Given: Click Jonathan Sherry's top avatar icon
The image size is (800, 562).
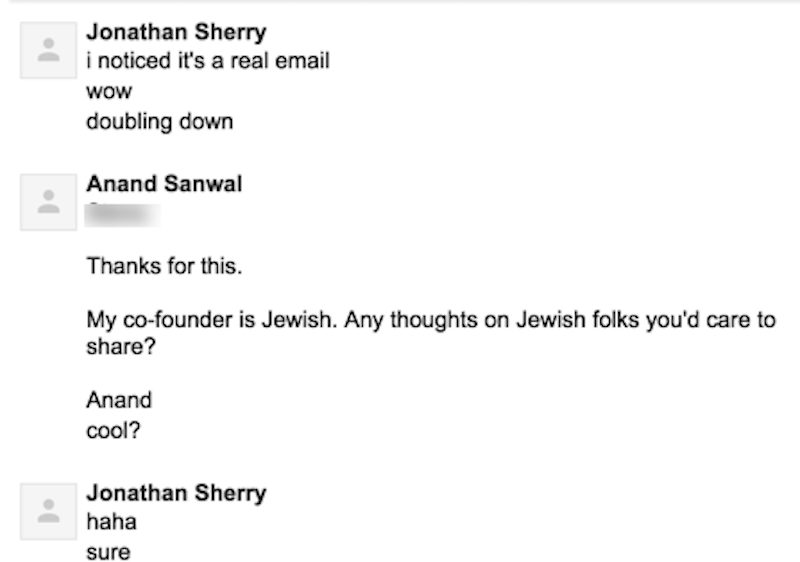Looking at the screenshot, I should tap(48, 50).
